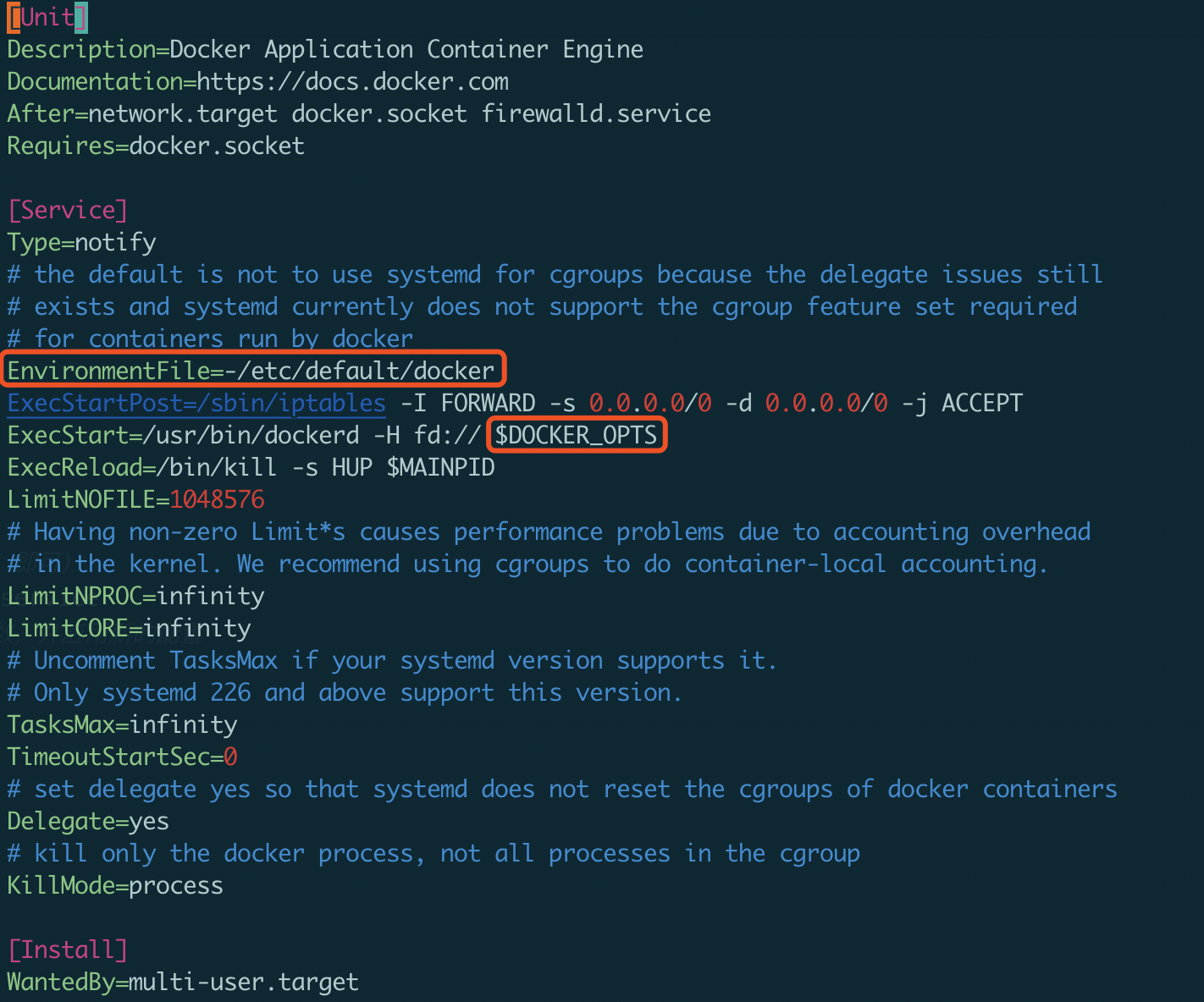This screenshot has width=1204, height=1002.
Task: Place cursor on the [Service] section header
Action: click(68, 210)
